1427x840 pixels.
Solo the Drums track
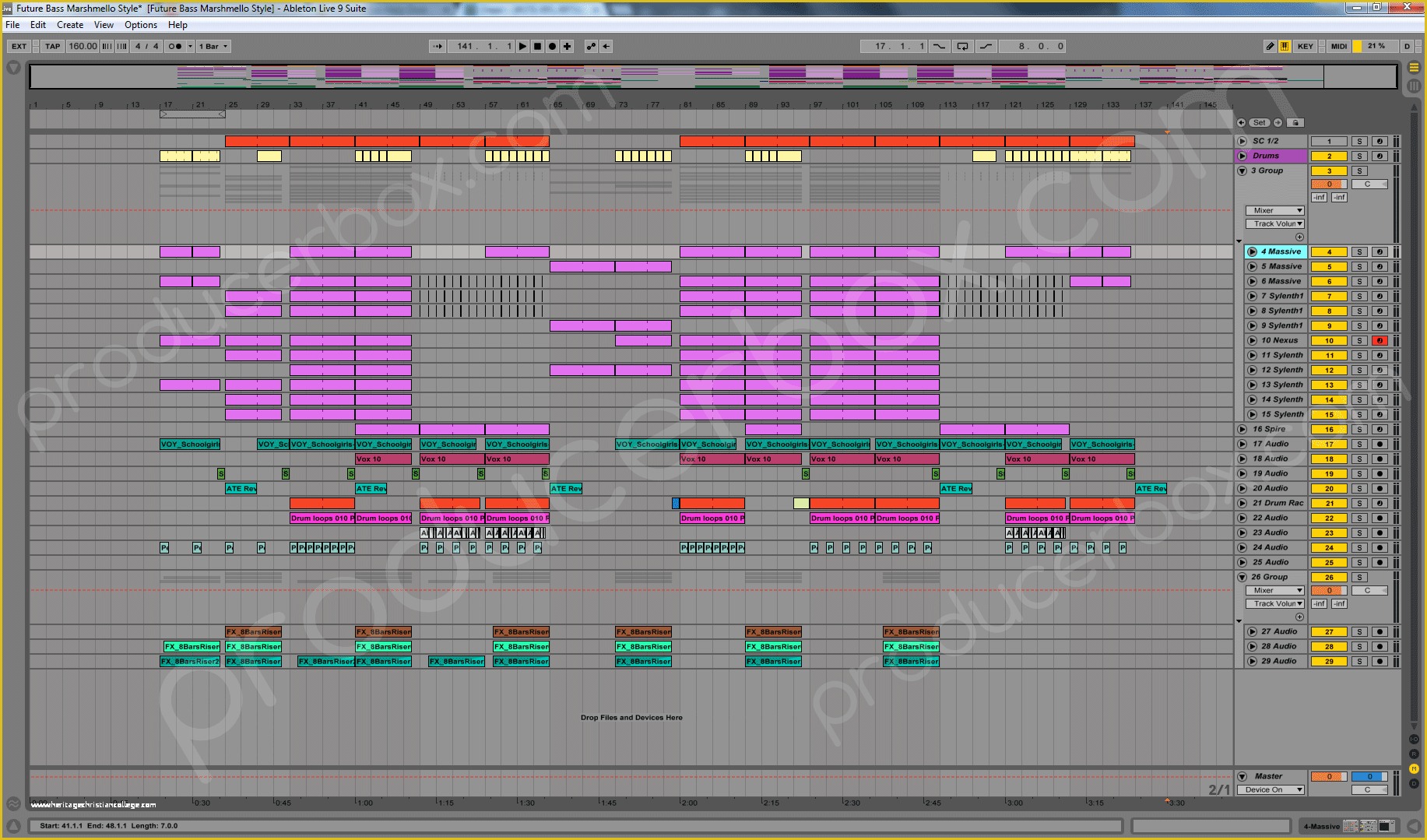(x=1359, y=156)
